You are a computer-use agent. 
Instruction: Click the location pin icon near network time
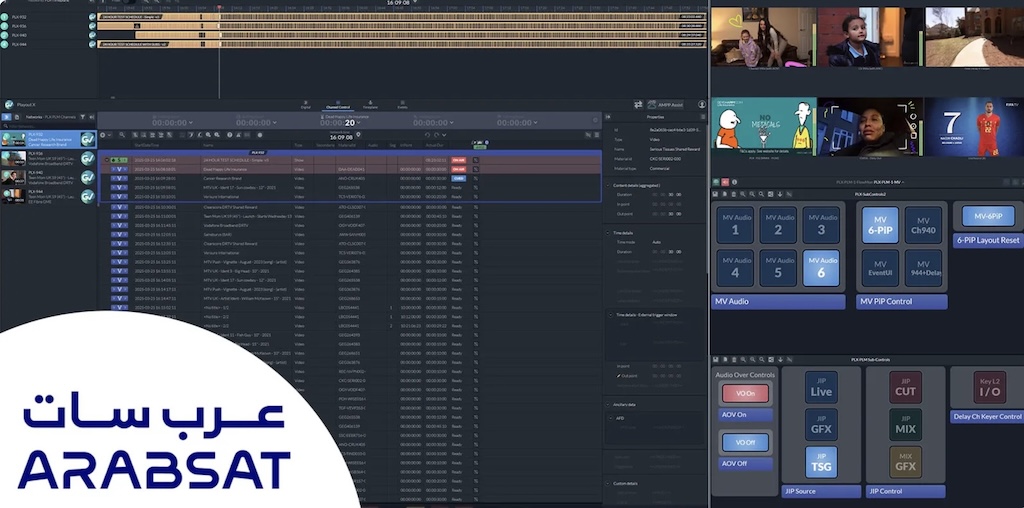(359, 135)
